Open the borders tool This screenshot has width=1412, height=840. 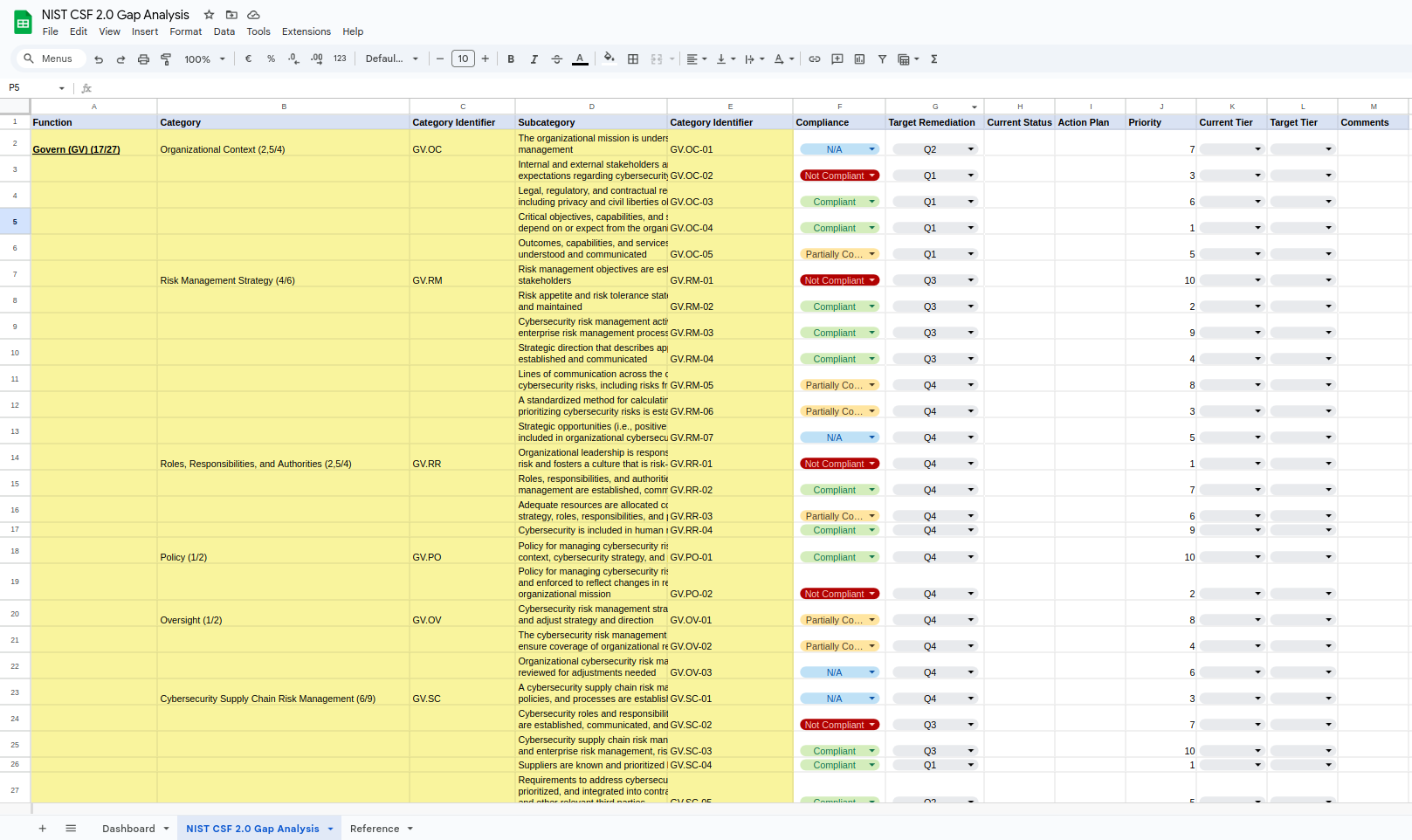633,59
